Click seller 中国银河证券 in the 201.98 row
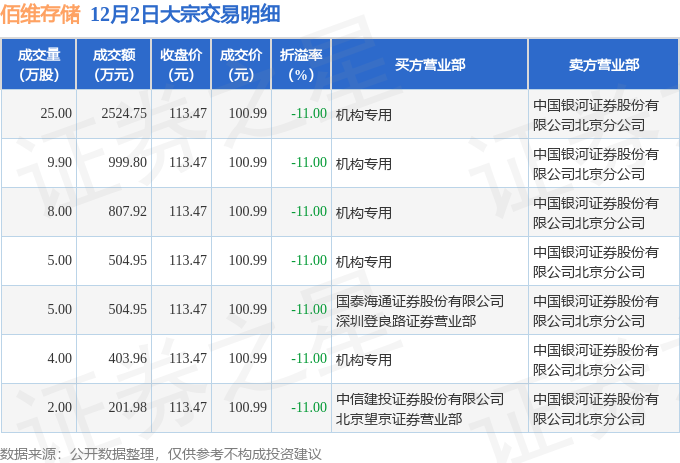The height and width of the screenshot is (463, 680). click(x=596, y=409)
